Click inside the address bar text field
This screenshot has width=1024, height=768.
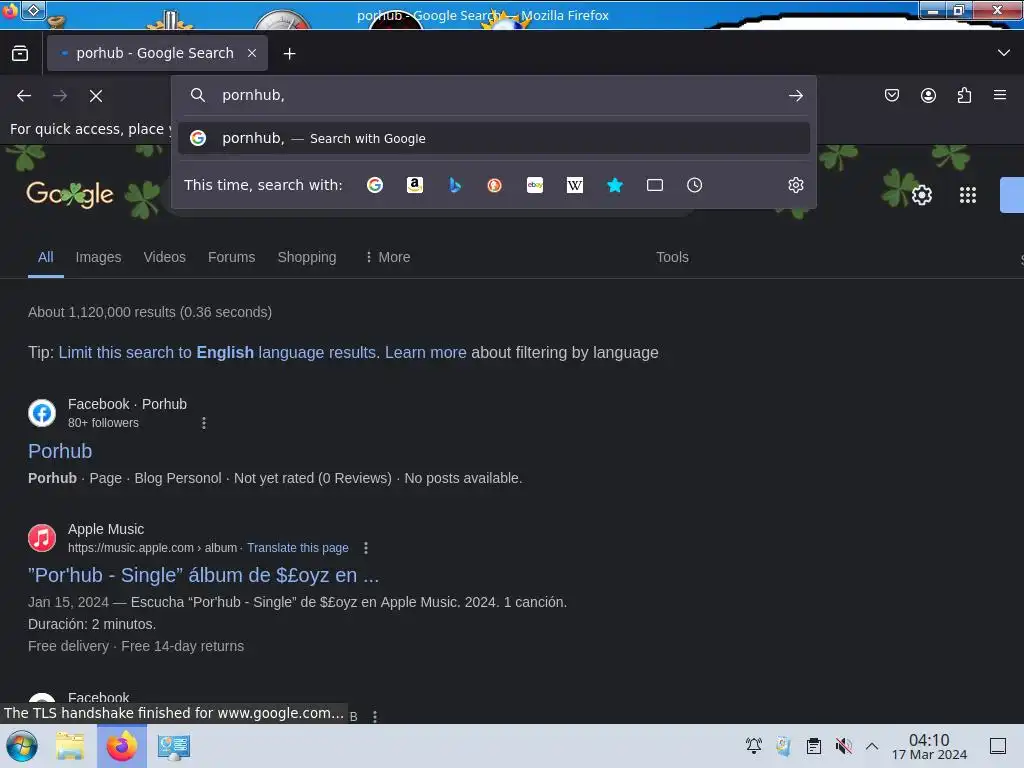click(x=496, y=95)
